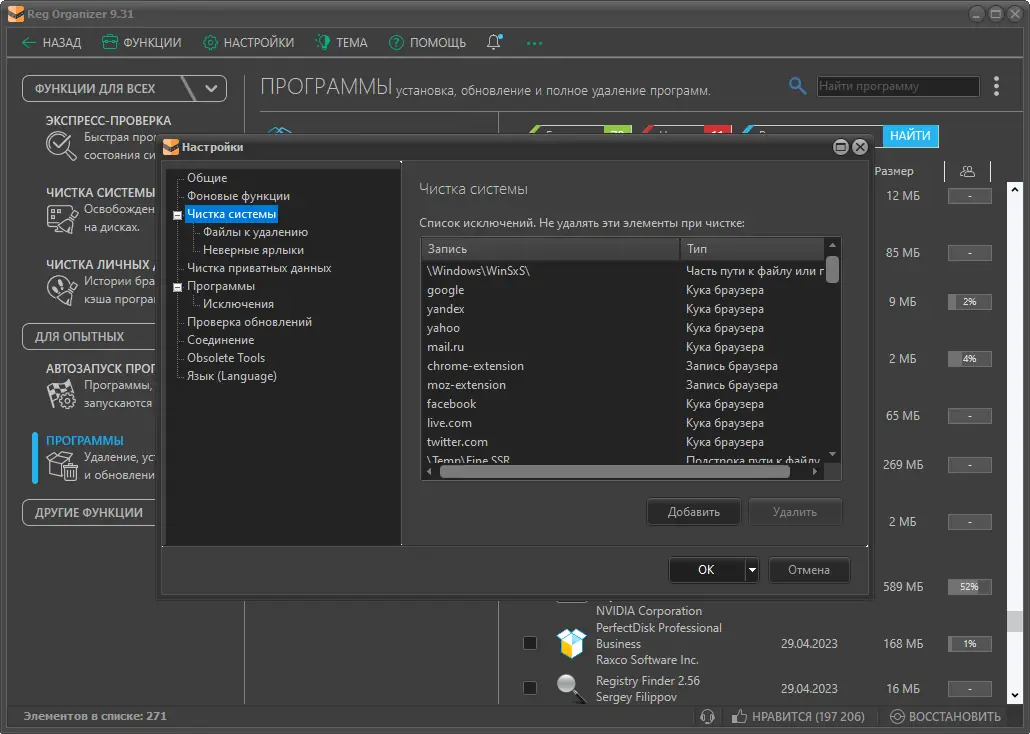Check the Registry Finder 2.56 checkbox
1030x734 pixels.
pyautogui.click(x=529, y=688)
